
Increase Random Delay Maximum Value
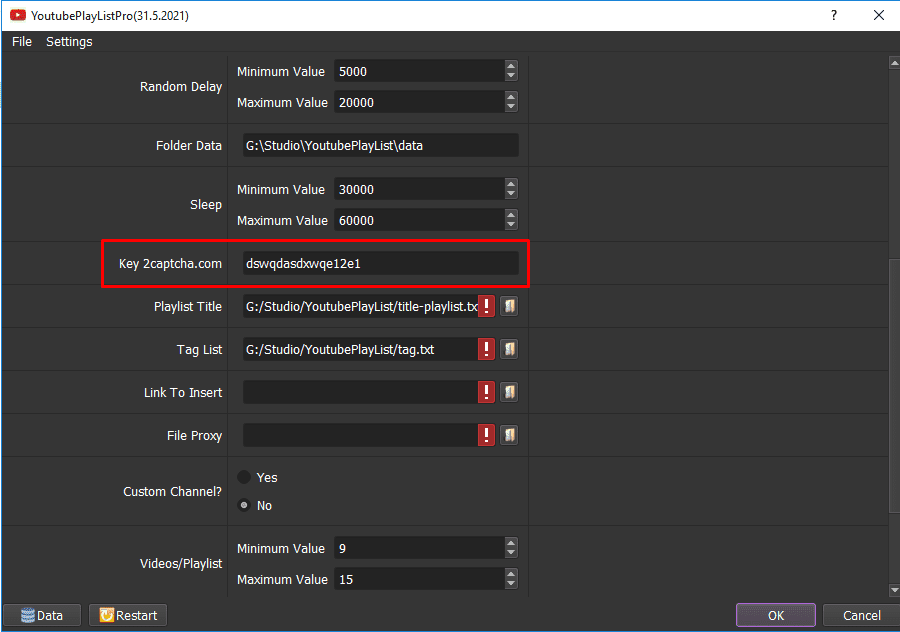coord(511,97)
